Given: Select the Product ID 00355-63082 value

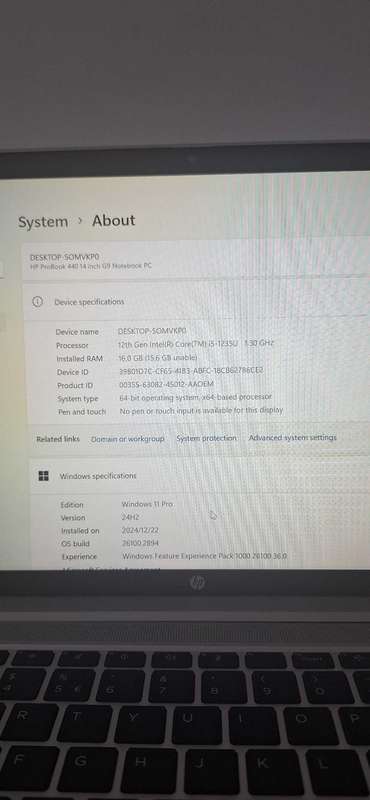Looking at the screenshot, I should (166, 384).
